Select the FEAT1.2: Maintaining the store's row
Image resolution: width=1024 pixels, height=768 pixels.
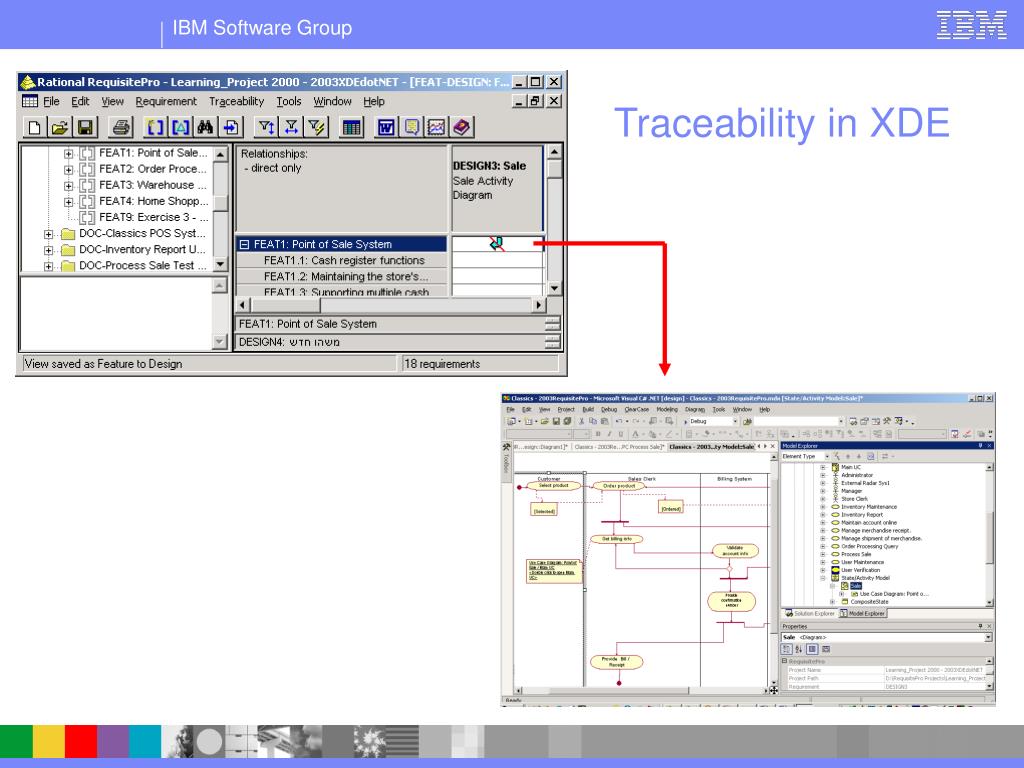342,276
